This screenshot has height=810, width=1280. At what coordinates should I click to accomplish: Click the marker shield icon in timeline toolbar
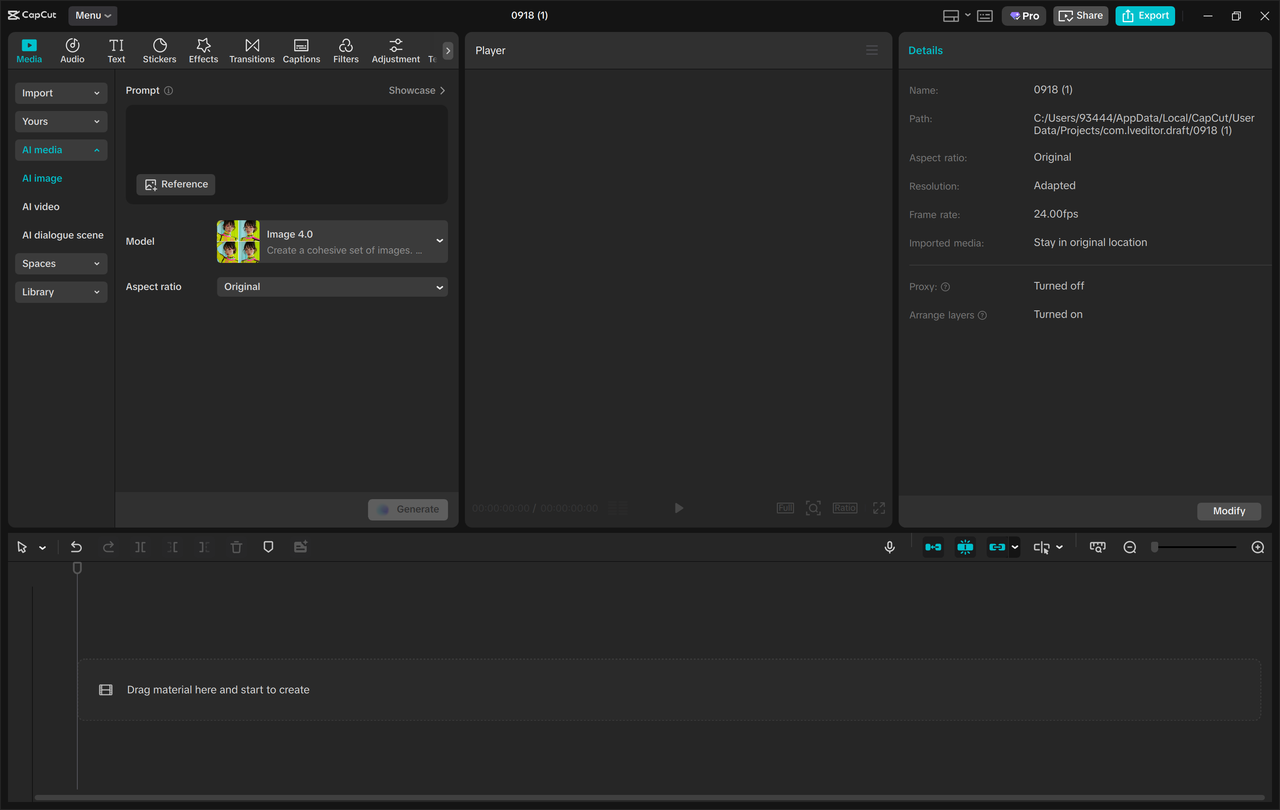(268, 547)
